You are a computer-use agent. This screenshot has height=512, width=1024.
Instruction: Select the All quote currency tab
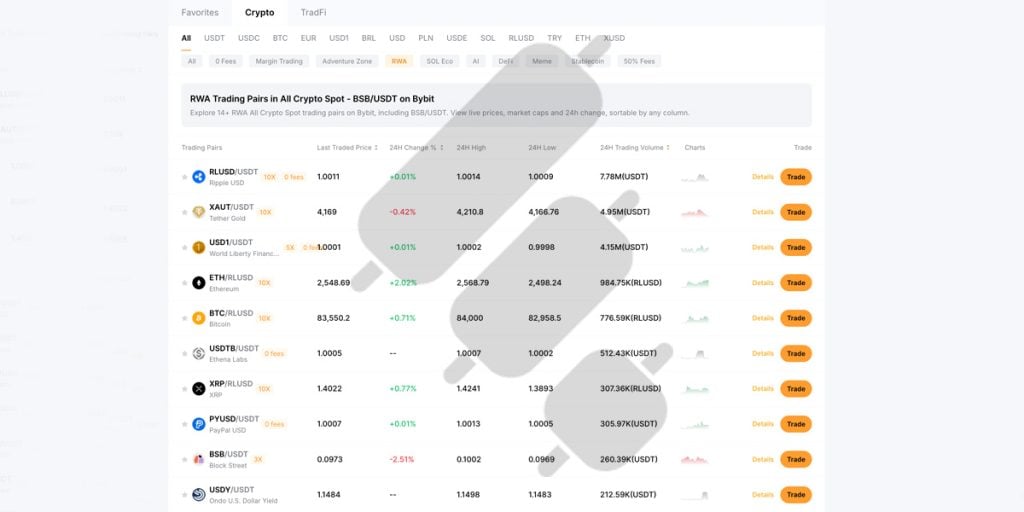186,39
